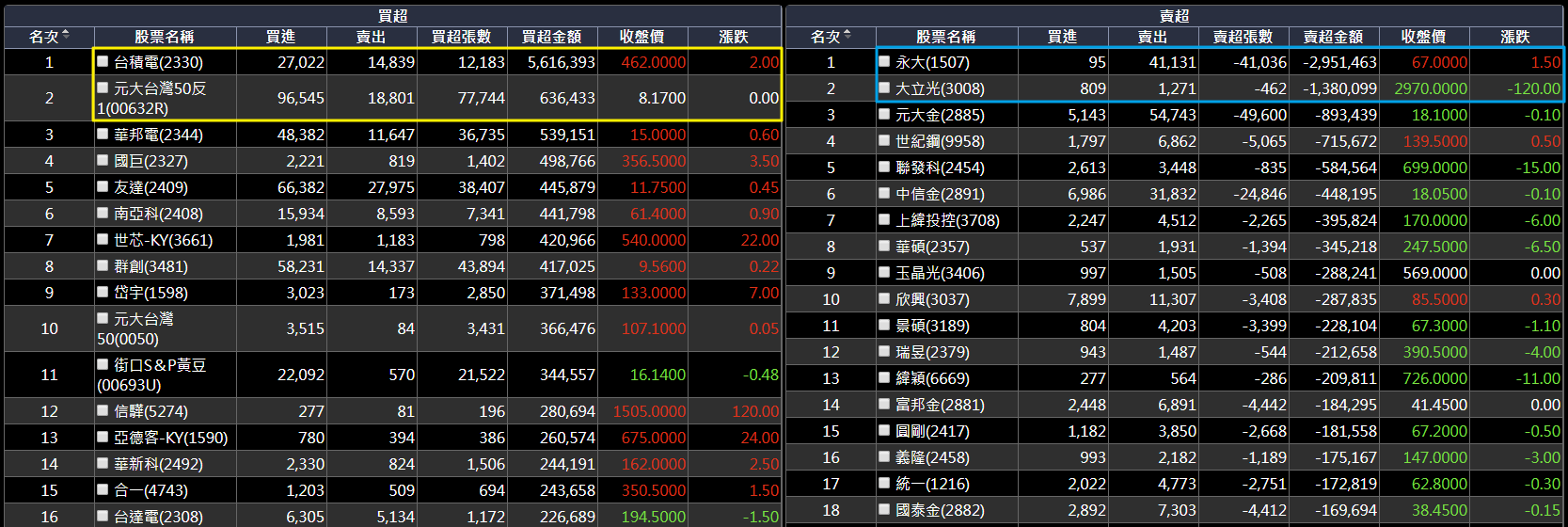
Task: Open stock 華新科(2492)
Action: pyautogui.click(x=158, y=464)
